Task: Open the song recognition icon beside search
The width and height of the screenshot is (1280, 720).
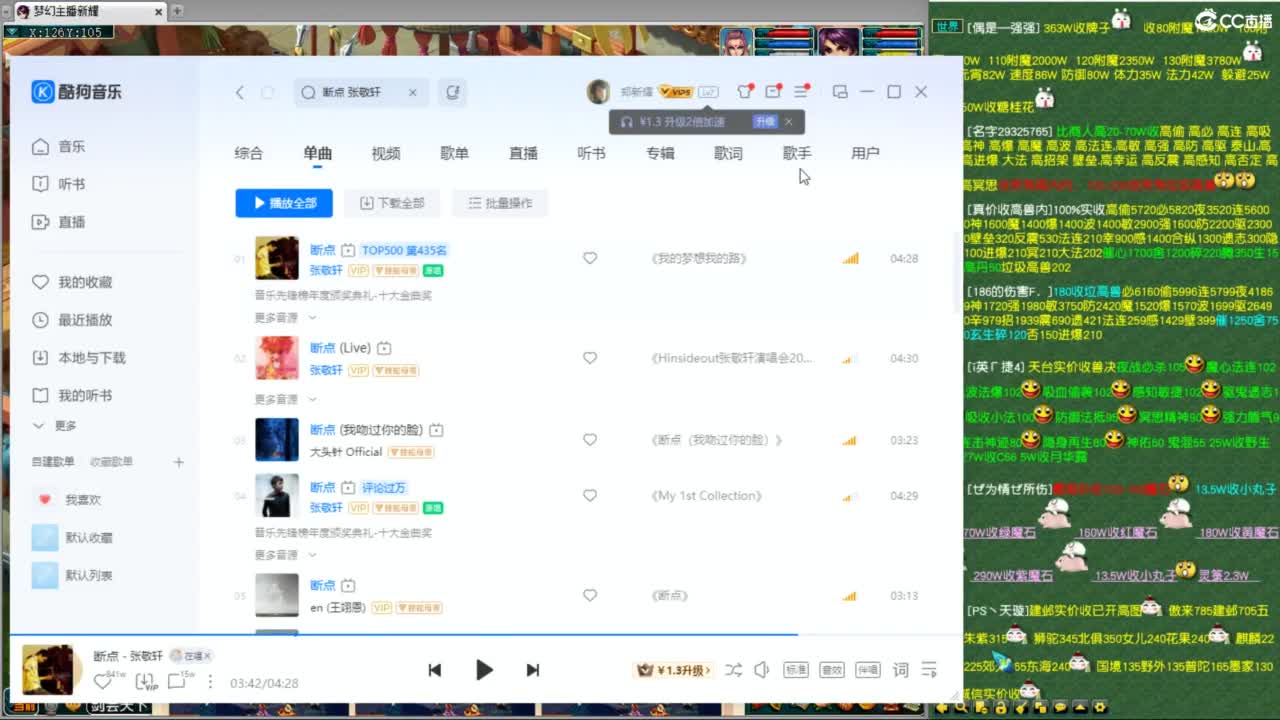Action: tap(453, 92)
